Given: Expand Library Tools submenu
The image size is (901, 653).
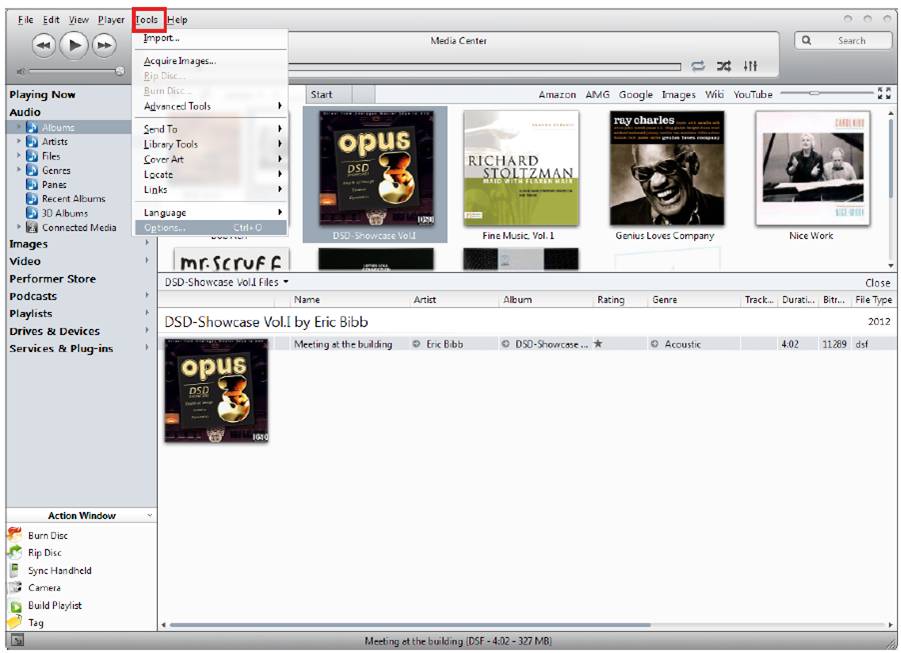Looking at the screenshot, I should click(211, 144).
